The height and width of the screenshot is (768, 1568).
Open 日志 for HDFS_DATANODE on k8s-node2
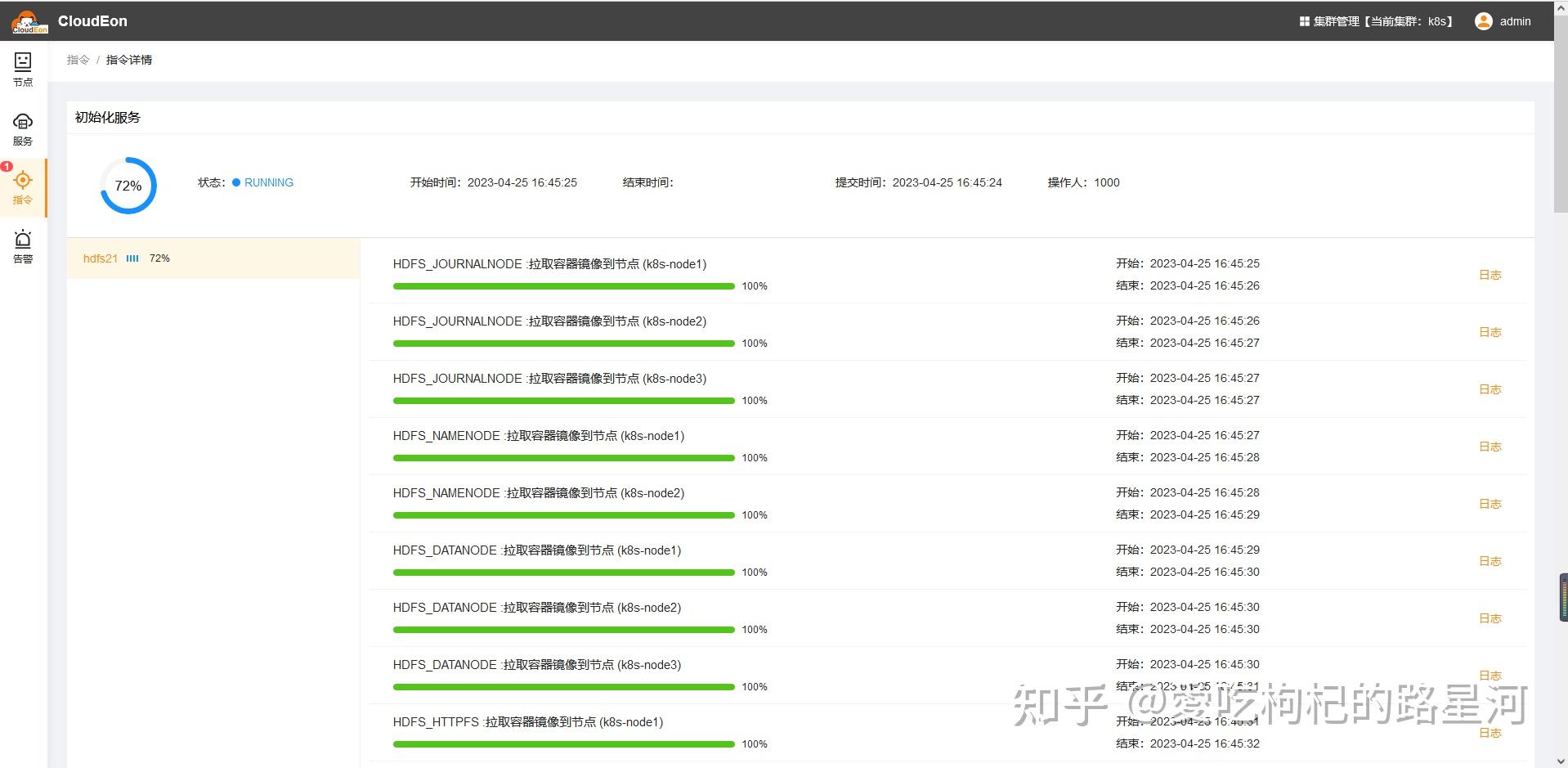(x=1490, y=618)
